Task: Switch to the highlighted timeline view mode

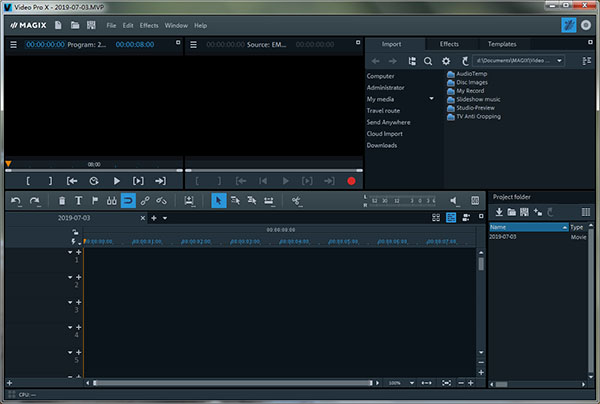Action: [x=451, y=218]
